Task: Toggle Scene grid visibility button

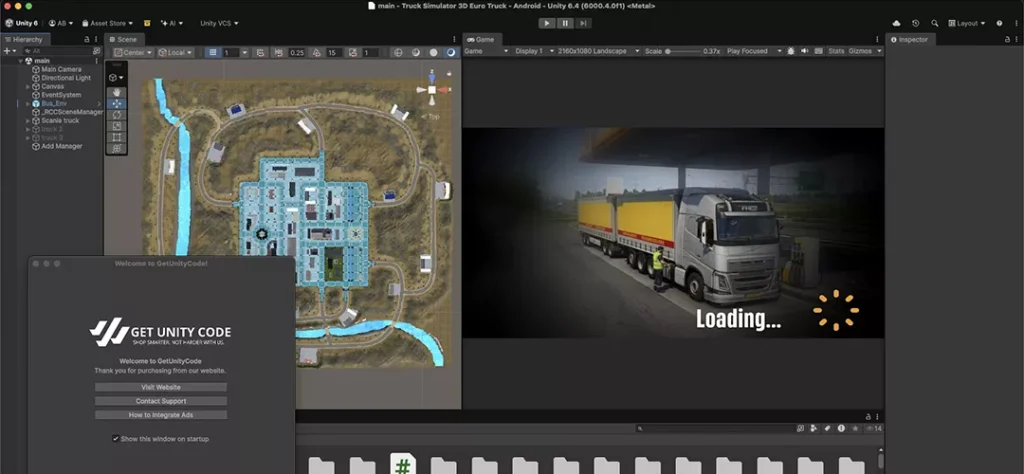Action: click(212, 52)
